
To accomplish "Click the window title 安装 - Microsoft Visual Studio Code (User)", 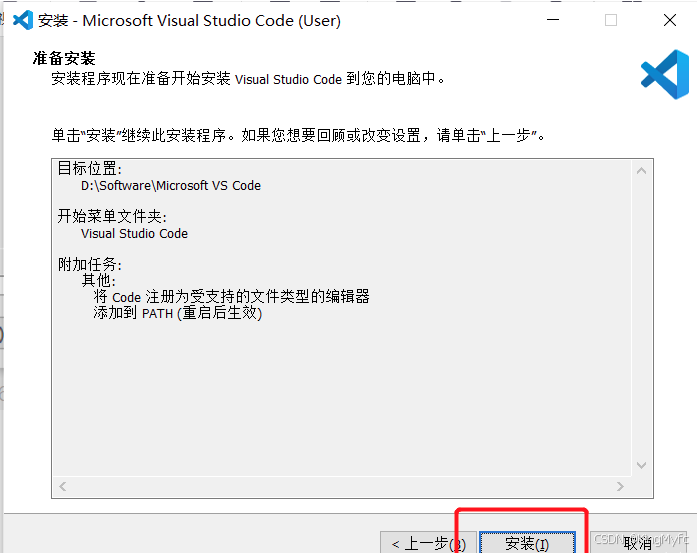I will [x=189, y=20].
